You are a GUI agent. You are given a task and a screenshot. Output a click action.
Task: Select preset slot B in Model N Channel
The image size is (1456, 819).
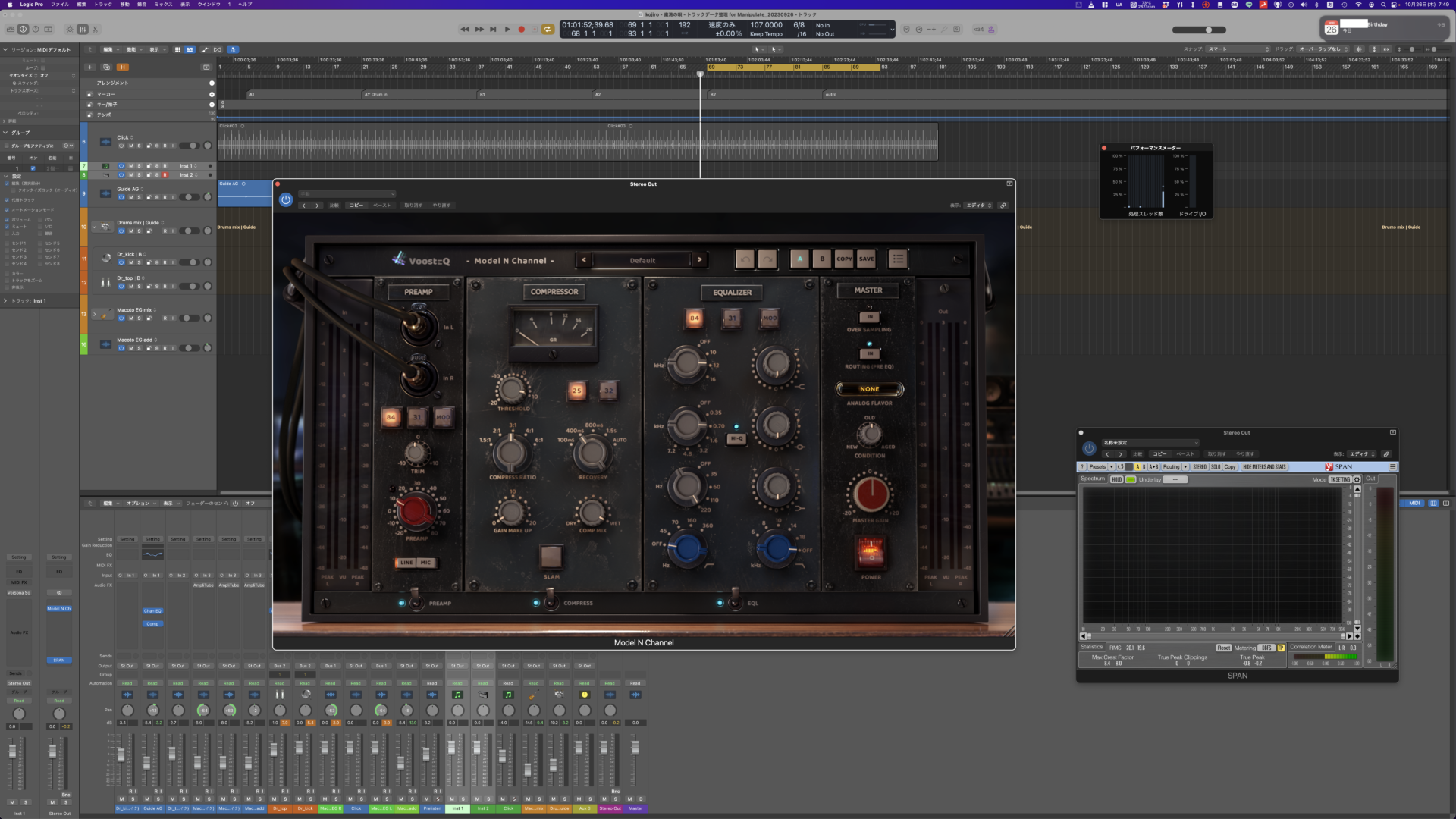coord(822,259)
